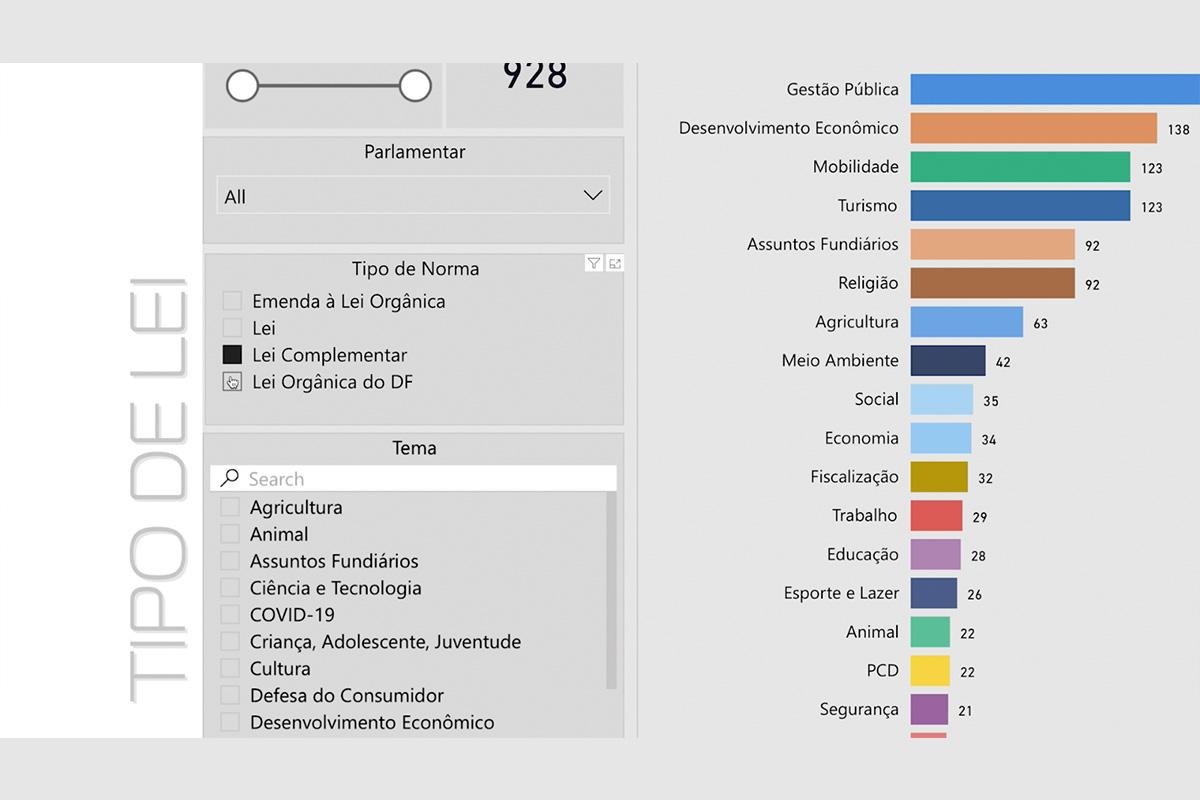The image size is (1200, 800).
Task: Tick Criança, Adolescente, Juventude theme checkbox
Action: pos(230,642)
